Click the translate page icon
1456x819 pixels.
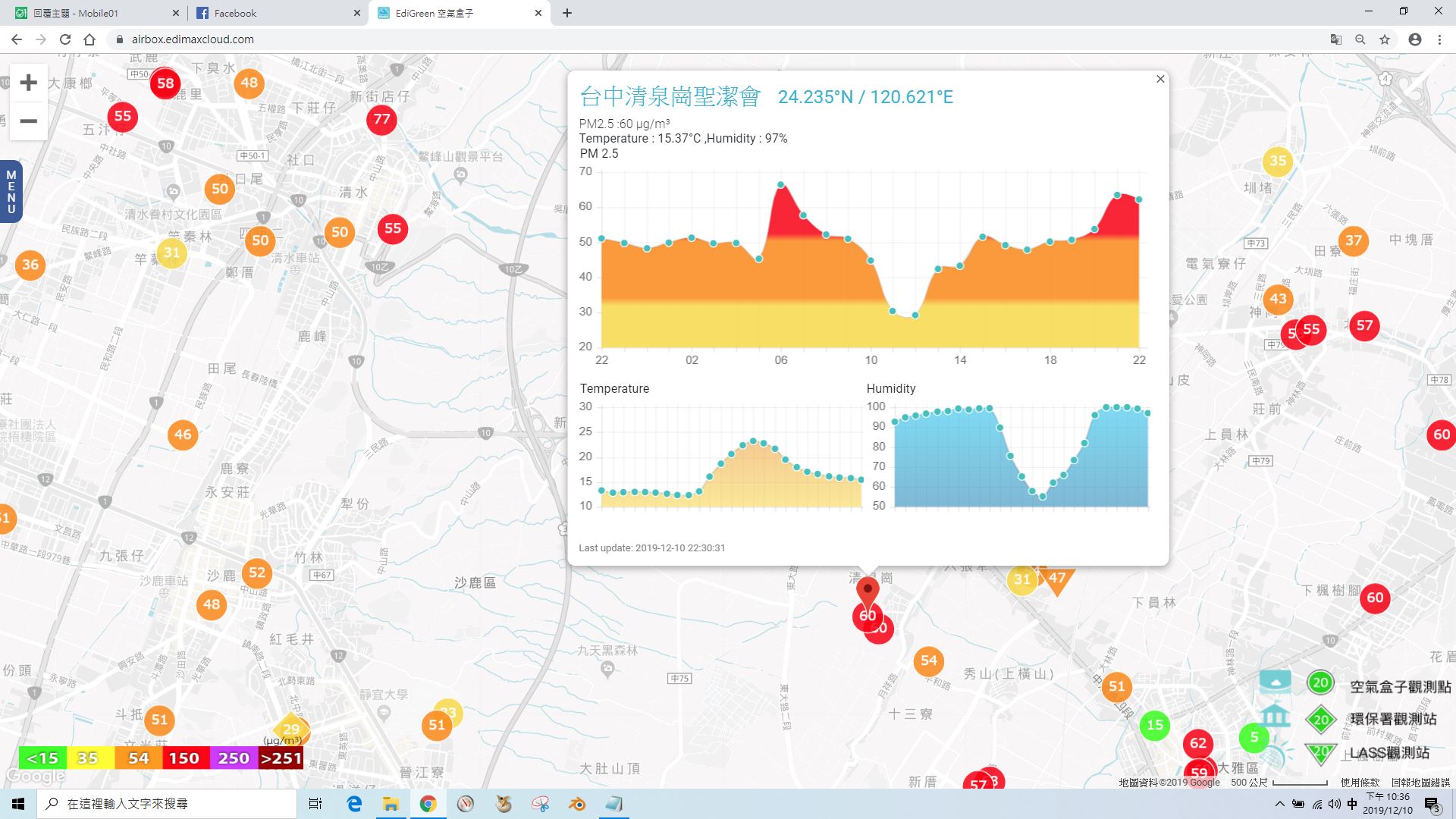pos(1336,39)
